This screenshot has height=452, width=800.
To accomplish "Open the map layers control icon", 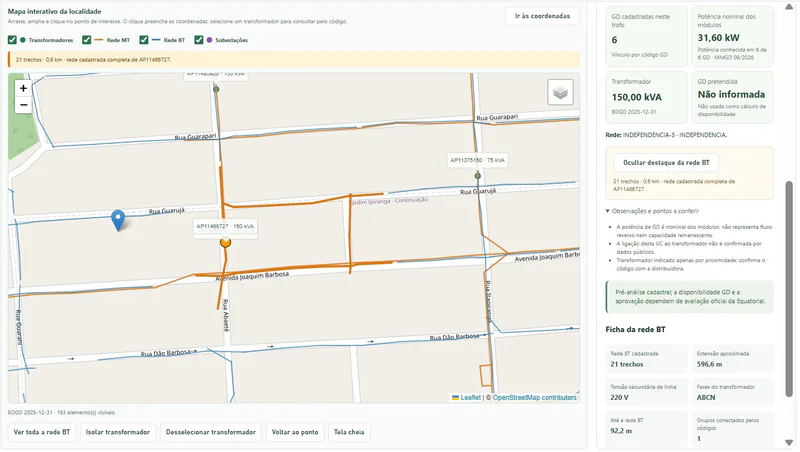I will pos(560,92).
